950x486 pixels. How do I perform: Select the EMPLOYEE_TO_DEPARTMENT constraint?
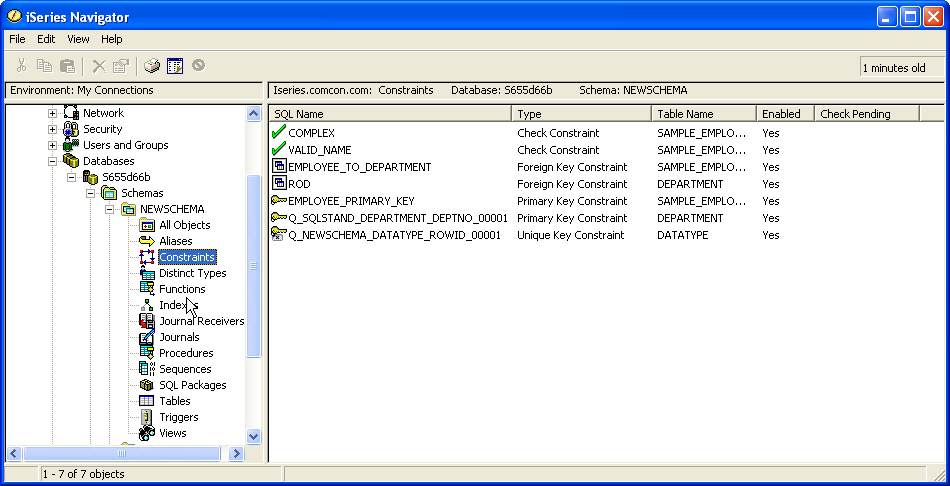359,167
